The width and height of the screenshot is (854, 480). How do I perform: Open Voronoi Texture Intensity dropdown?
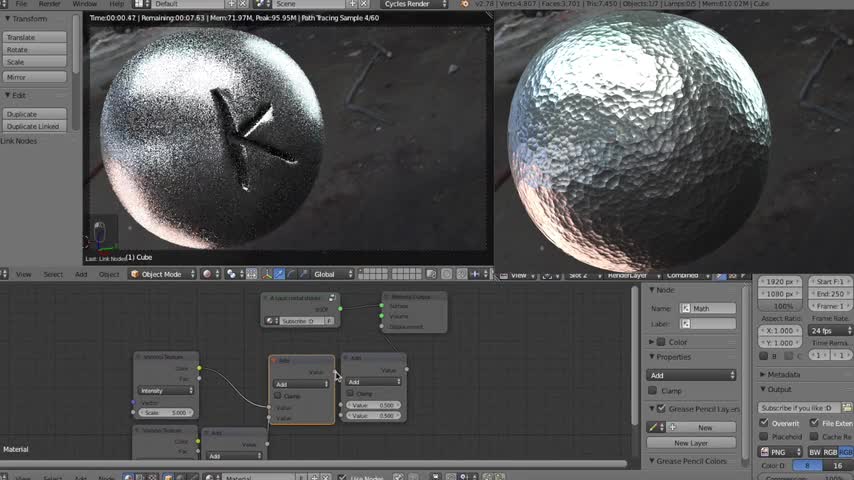coord(165,390)
